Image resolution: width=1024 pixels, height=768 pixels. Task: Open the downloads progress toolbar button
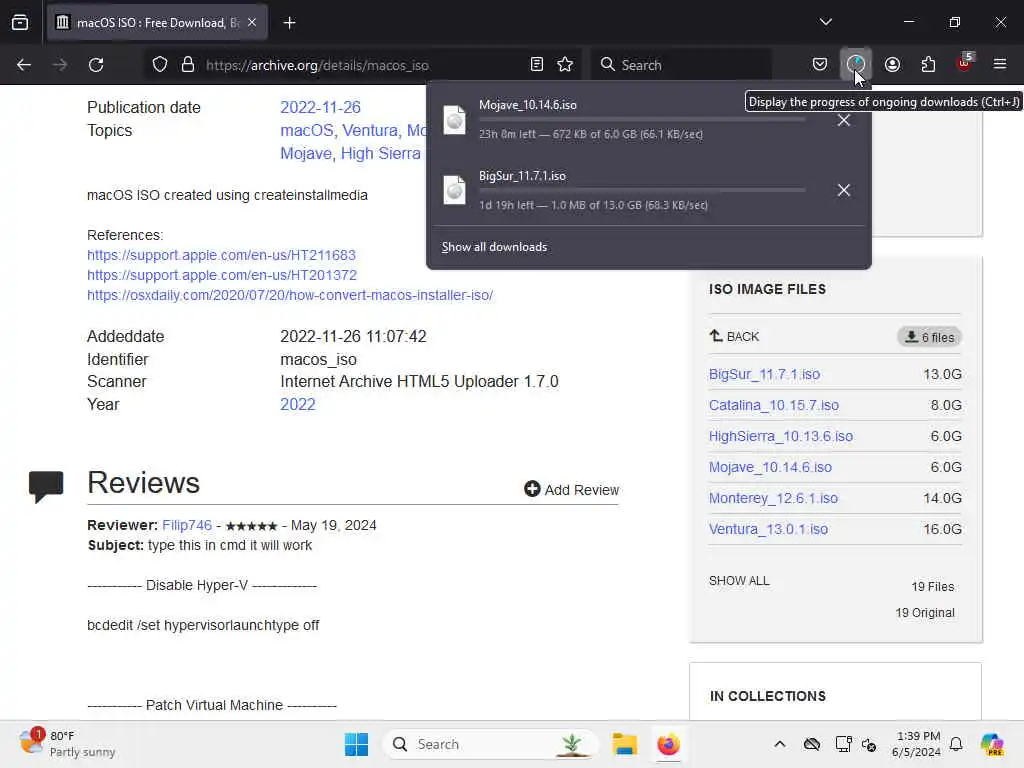tap(856, 65)
